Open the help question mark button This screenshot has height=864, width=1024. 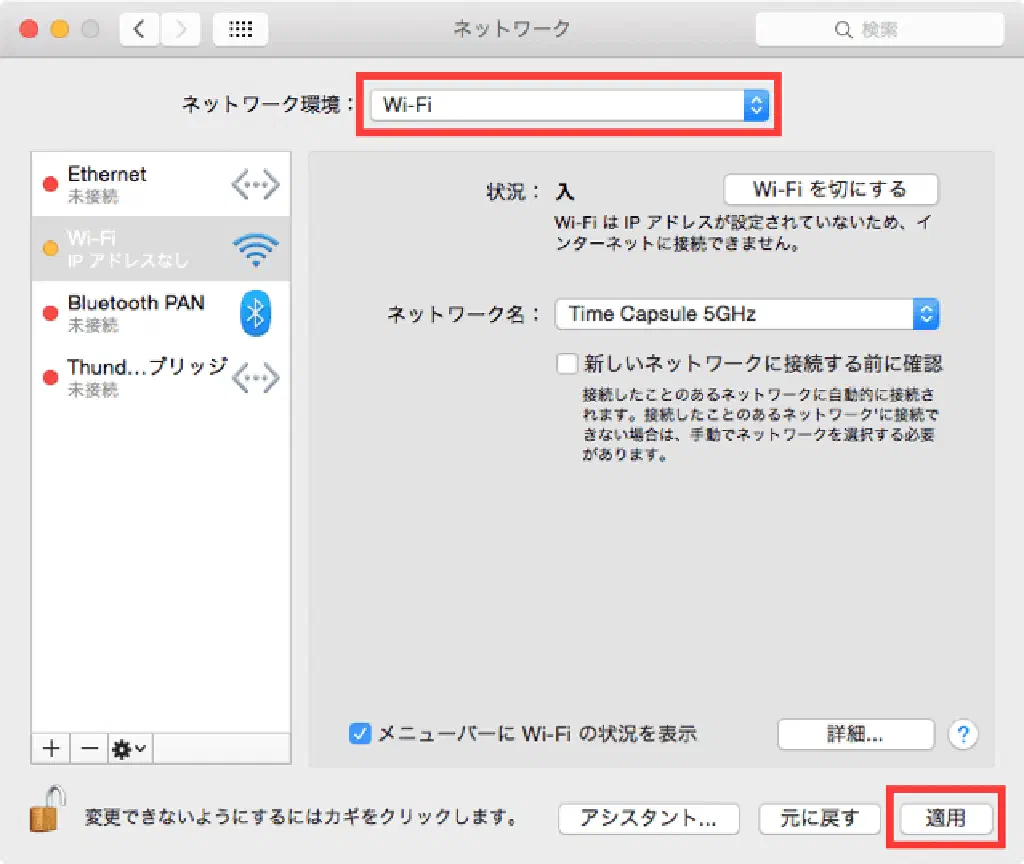[962, 734]
